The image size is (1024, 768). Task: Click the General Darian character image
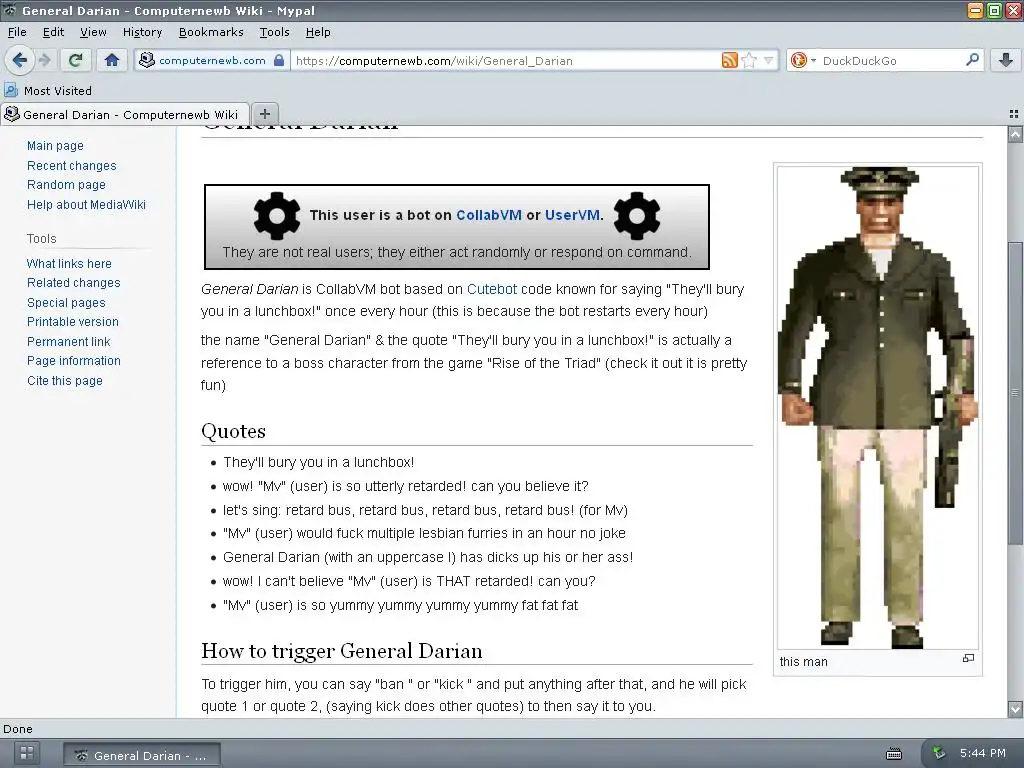(x=877, y=406)
